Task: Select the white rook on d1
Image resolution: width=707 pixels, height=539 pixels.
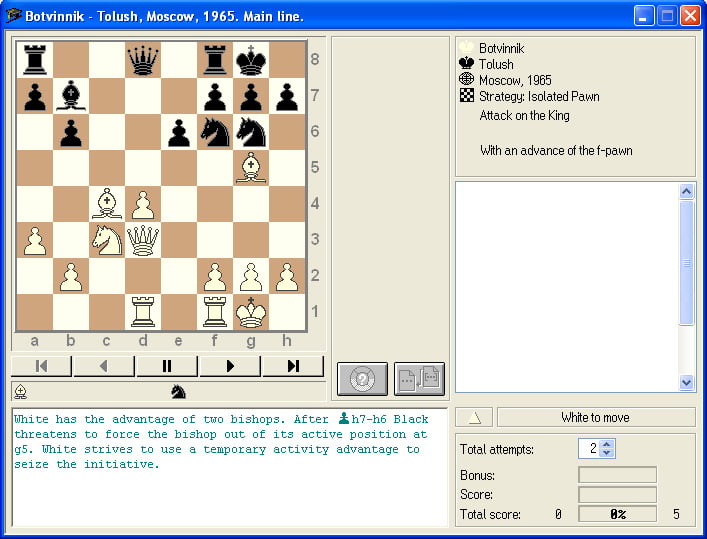Action: coord(143,312)
